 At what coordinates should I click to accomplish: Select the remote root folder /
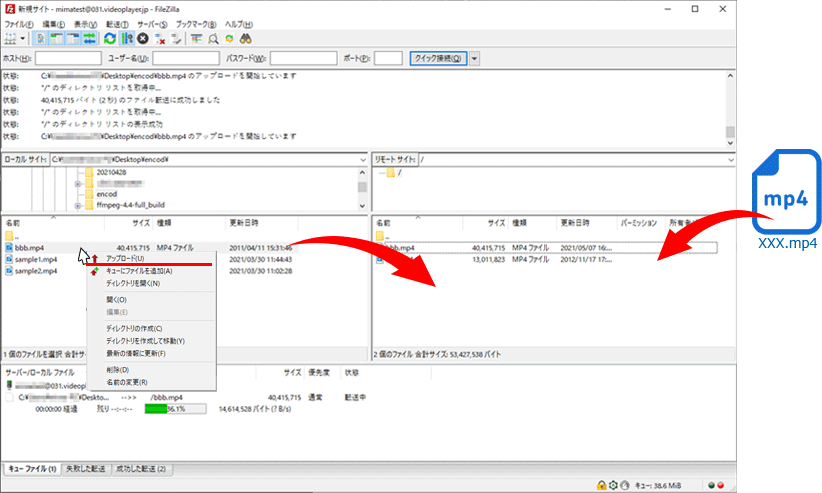tap(399, 173)
